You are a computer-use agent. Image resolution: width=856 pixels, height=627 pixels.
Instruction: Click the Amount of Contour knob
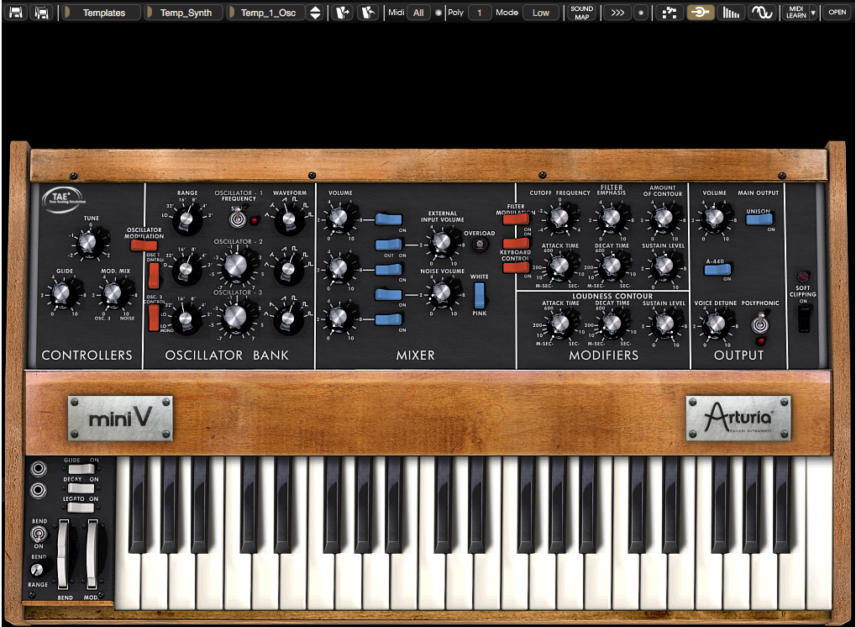(x=663, y=218)
